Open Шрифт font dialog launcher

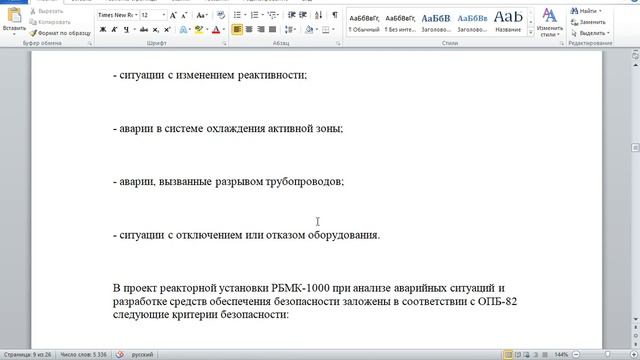click(x=224, y=43)
